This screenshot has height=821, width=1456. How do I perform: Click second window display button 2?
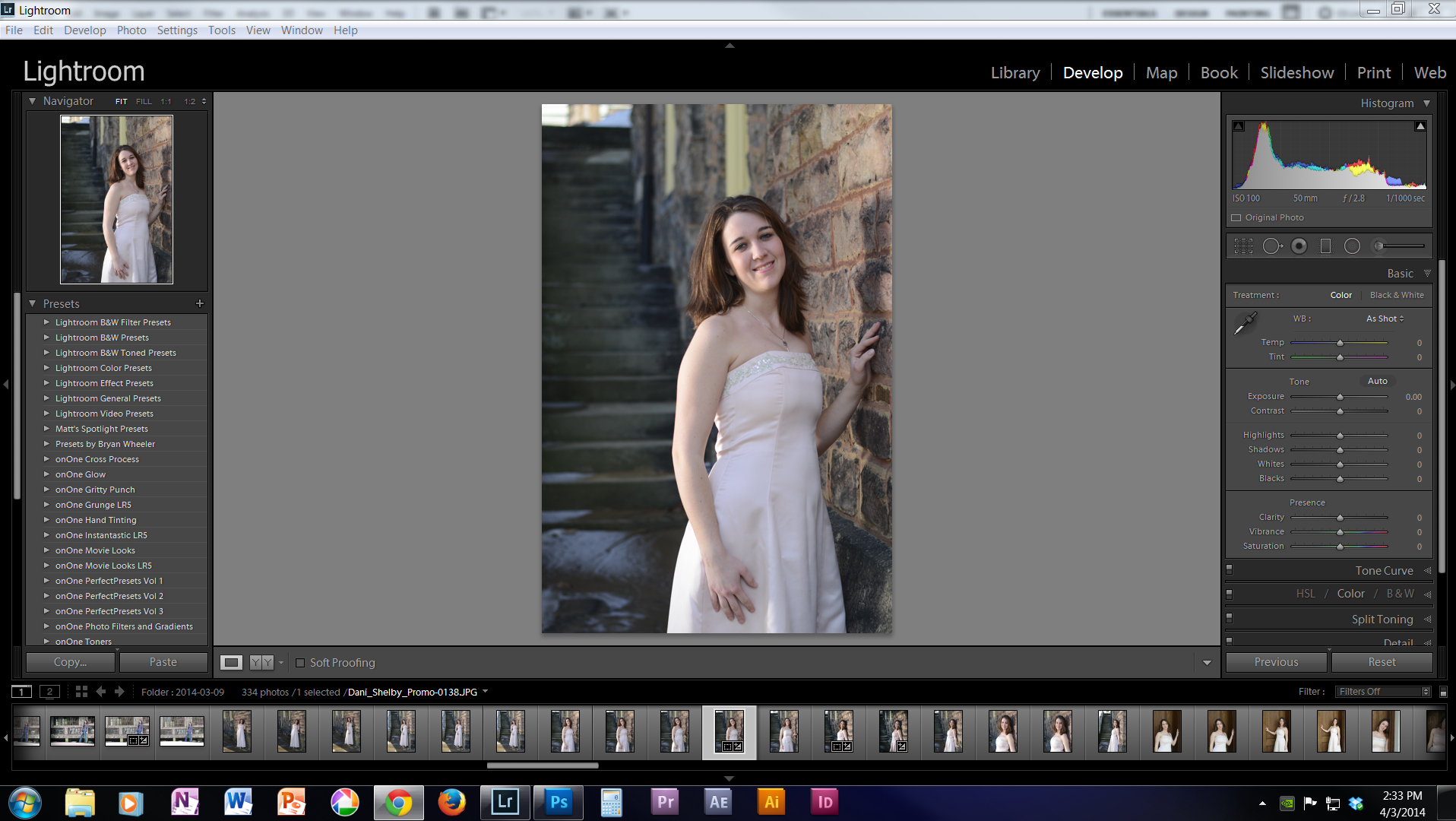(x=49, y=692)
